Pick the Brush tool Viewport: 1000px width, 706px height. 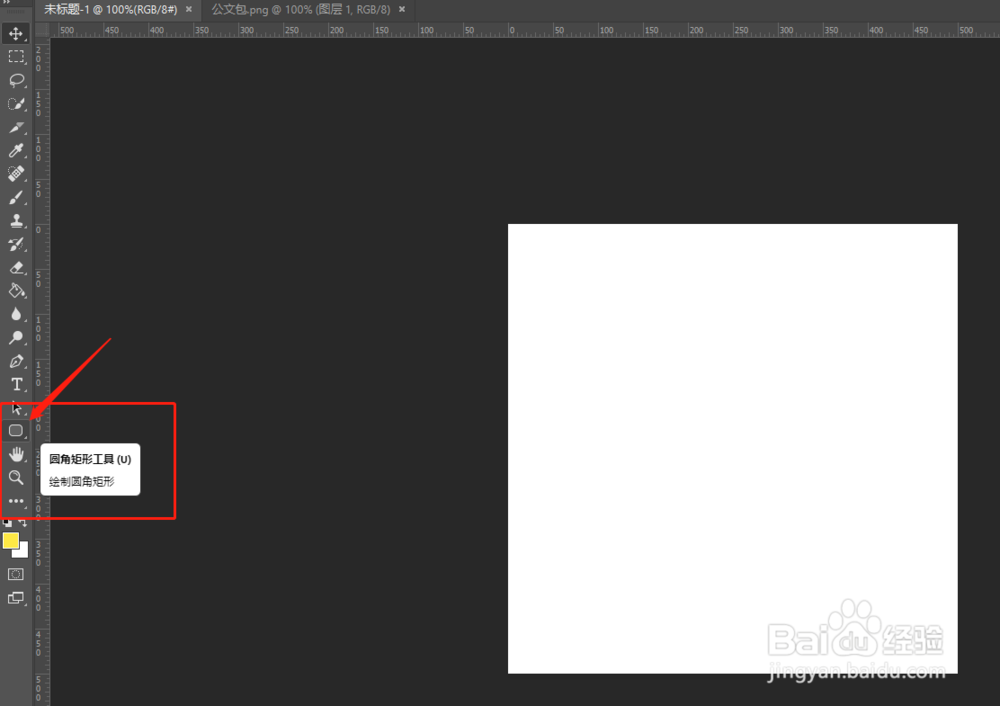[16, 198]
